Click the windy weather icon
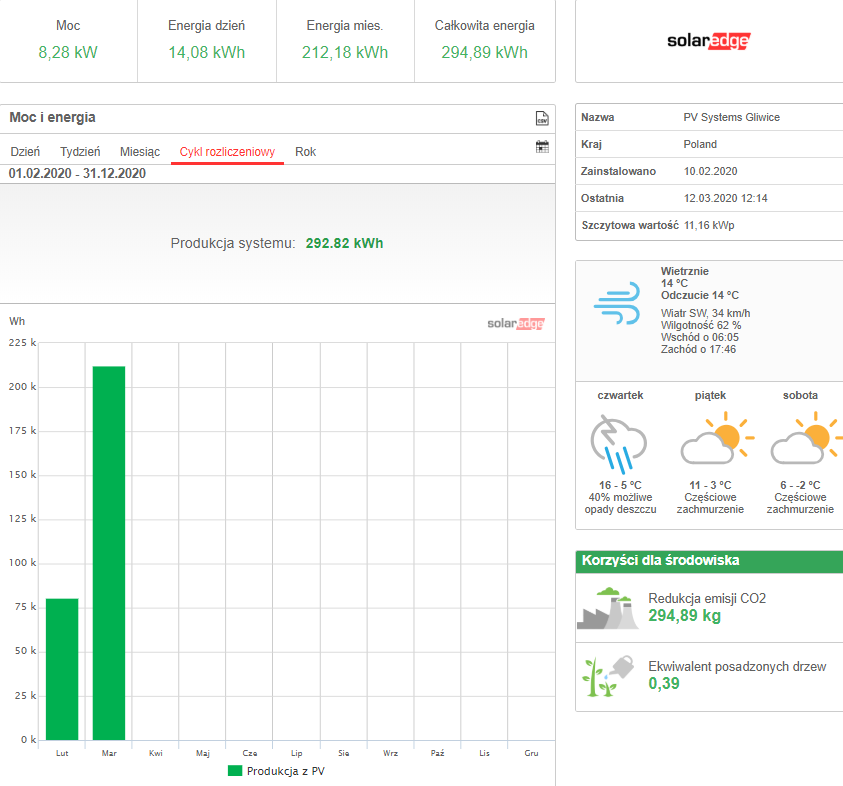 click(x=616, y=303)
